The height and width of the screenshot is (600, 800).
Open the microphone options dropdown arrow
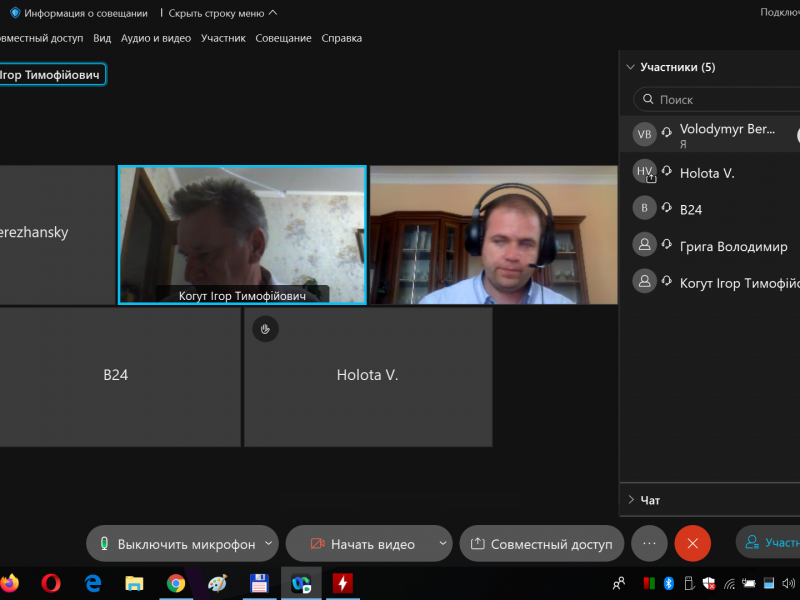(x=267, y=544)
